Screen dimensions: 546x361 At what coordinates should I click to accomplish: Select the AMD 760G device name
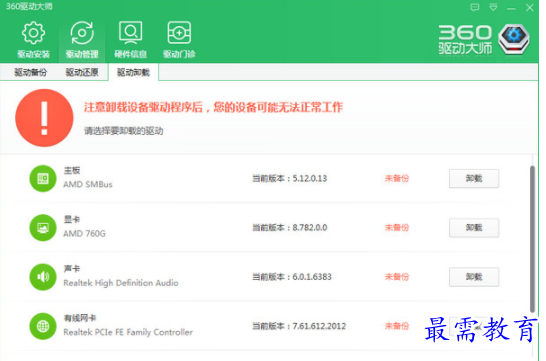84,234
